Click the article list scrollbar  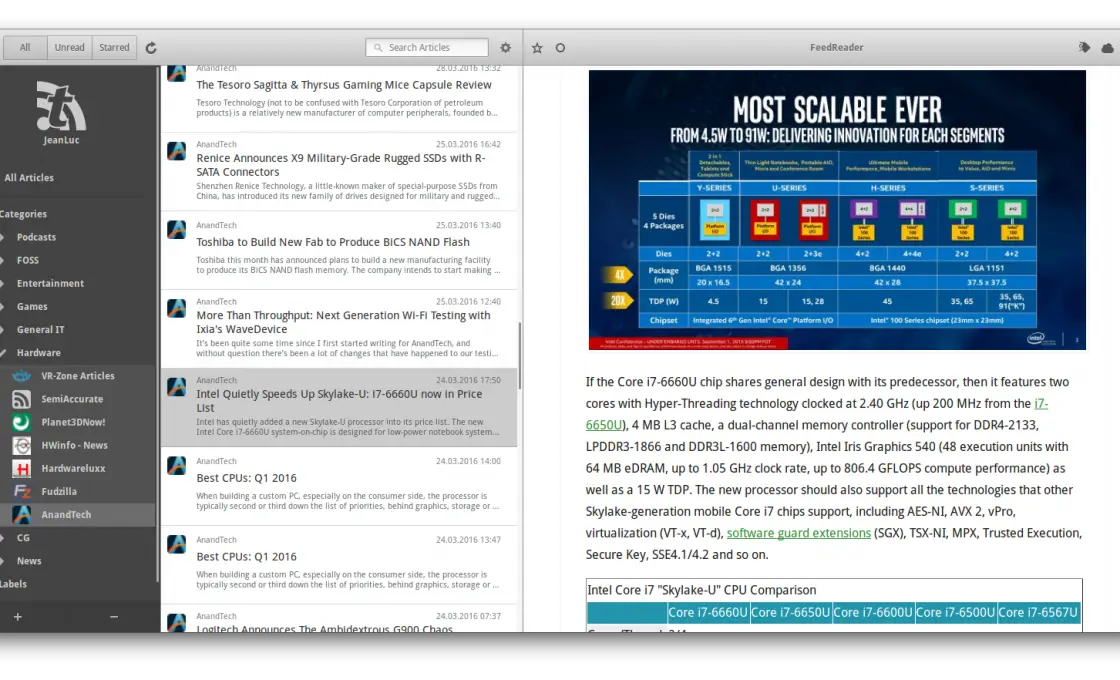pos(520,355)
